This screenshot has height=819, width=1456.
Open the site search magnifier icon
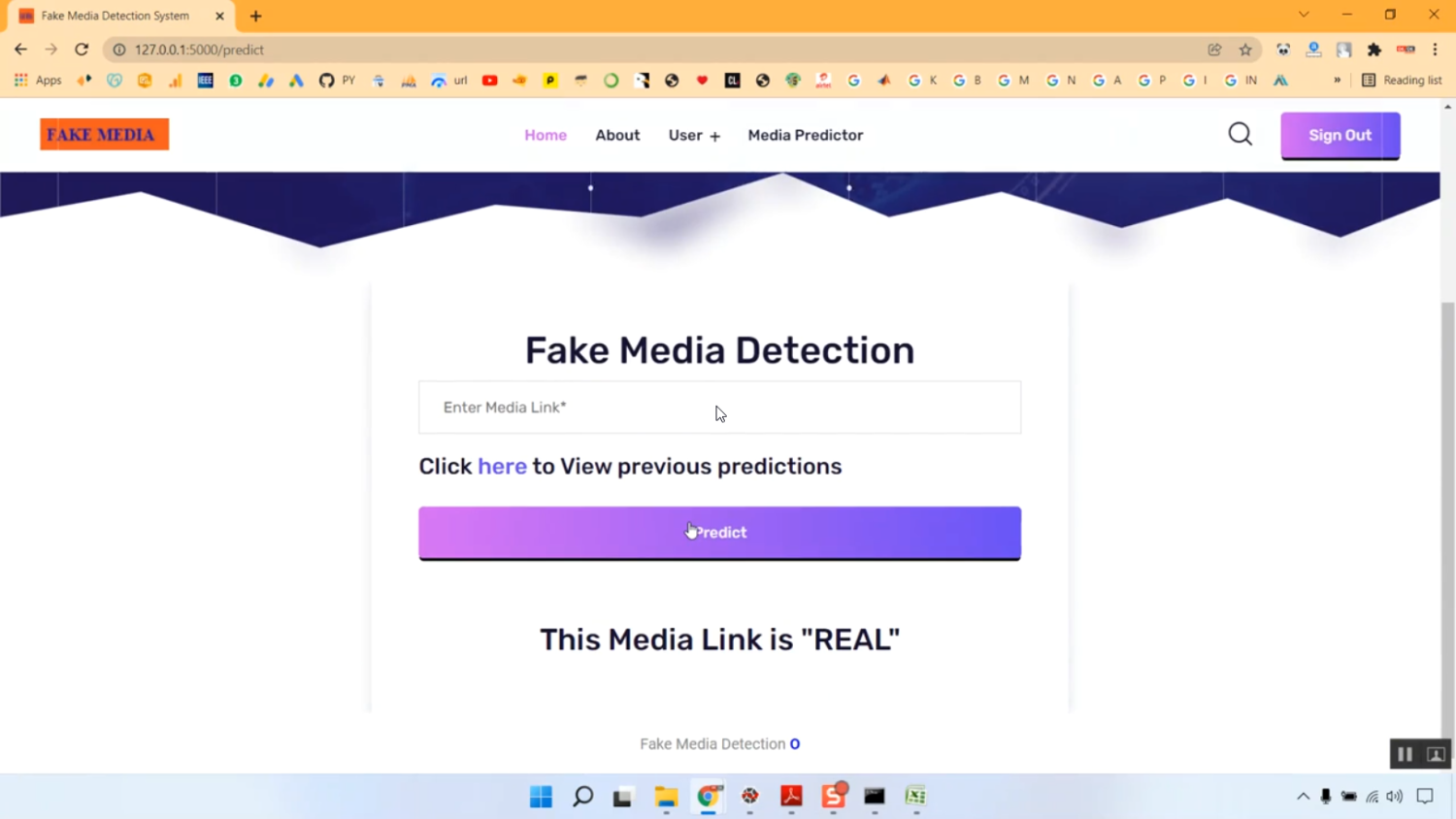[x=1241, y=134]
